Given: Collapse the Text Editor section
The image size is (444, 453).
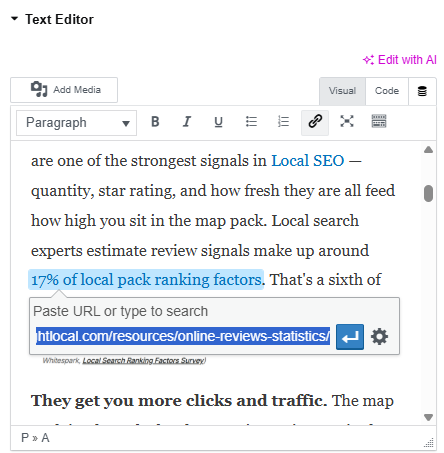Looking at the screenshot, I should [x=14, y=19].
